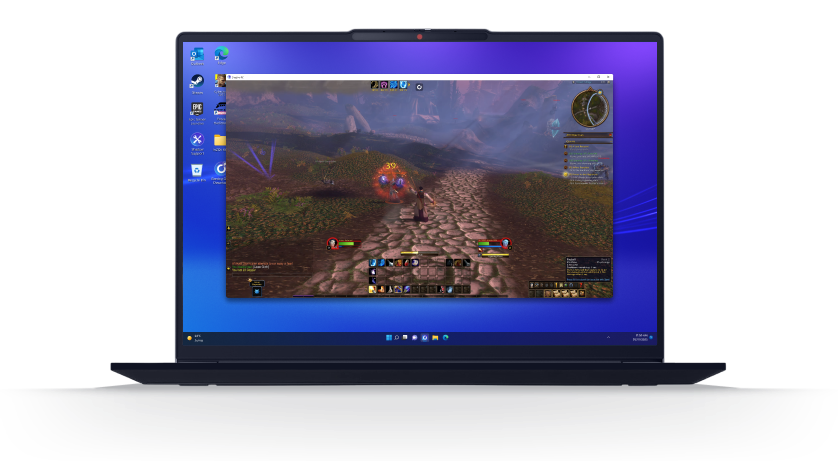Image resolution: width=838 pixels, height=461 pixels.
Task: Click the target's green health bar
Action: click(x=483, y=243)
